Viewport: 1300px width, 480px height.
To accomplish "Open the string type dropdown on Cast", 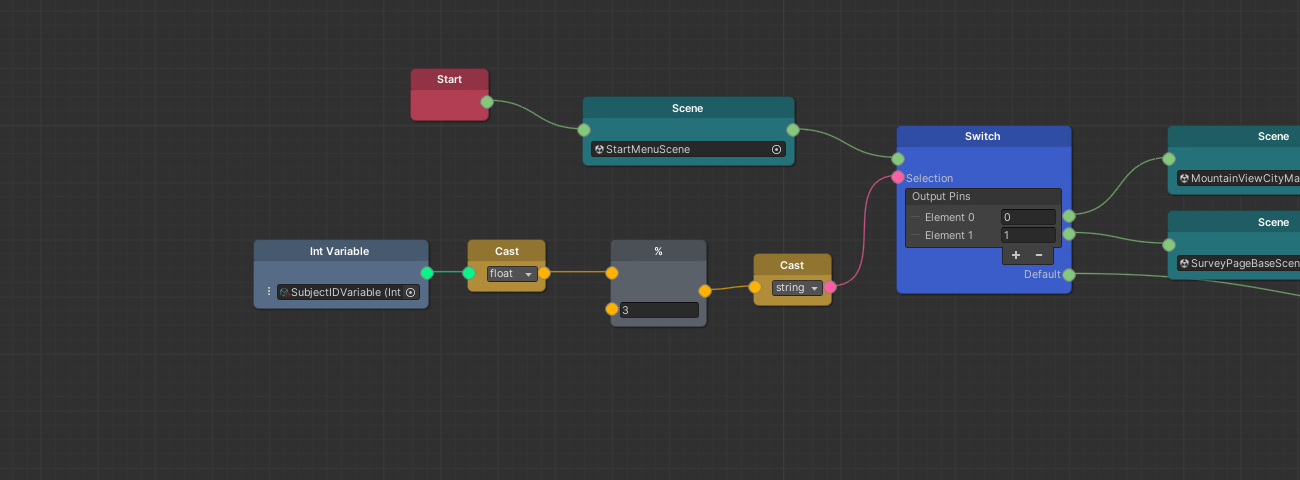I will 797,288.
